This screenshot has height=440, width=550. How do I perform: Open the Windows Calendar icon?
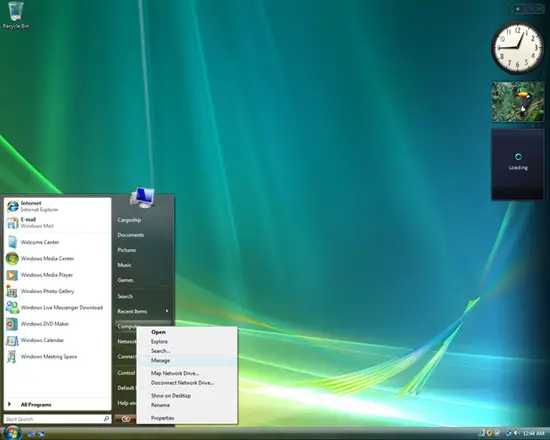coord(12,340)
